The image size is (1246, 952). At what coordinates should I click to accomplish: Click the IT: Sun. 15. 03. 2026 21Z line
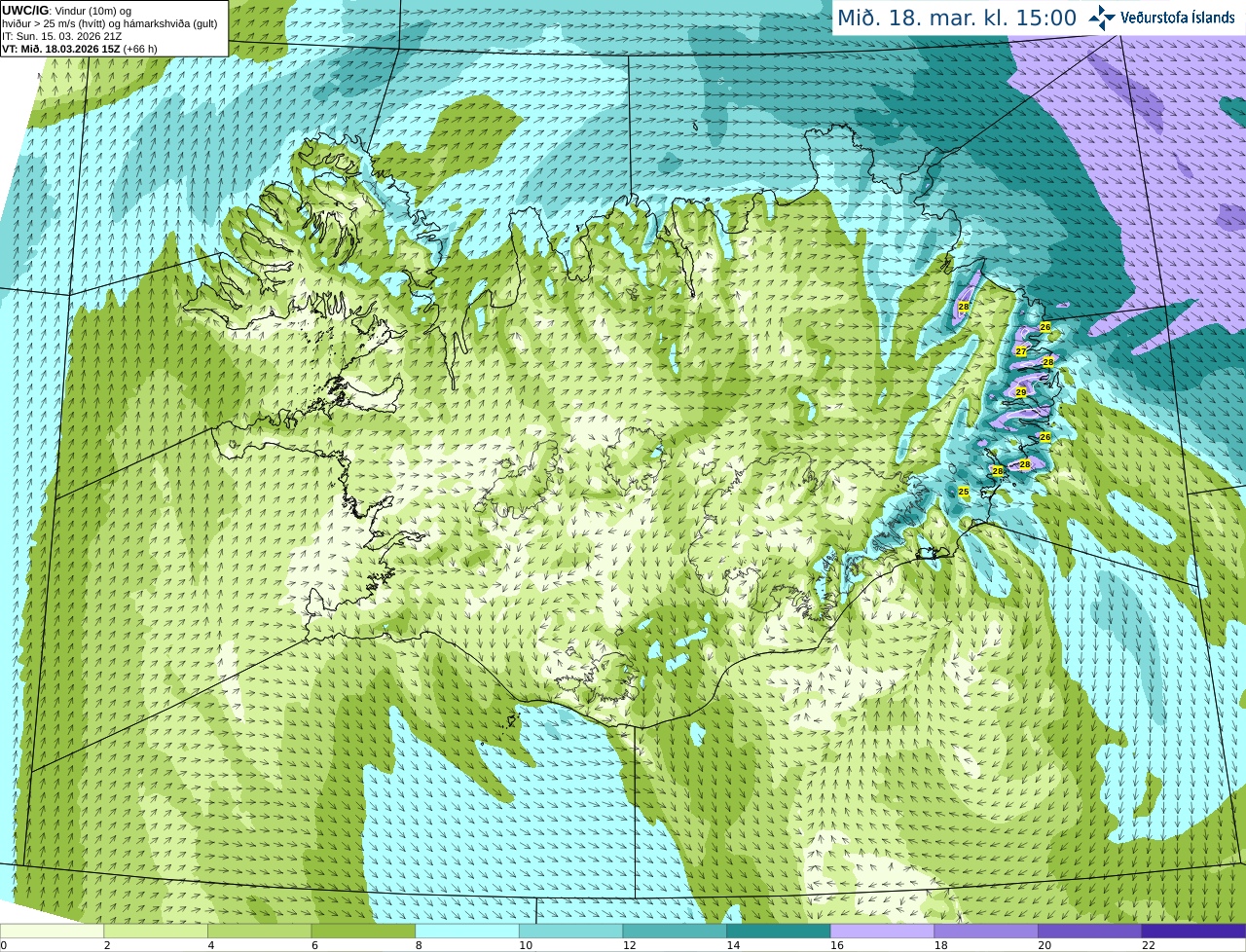tap(62, 36)
